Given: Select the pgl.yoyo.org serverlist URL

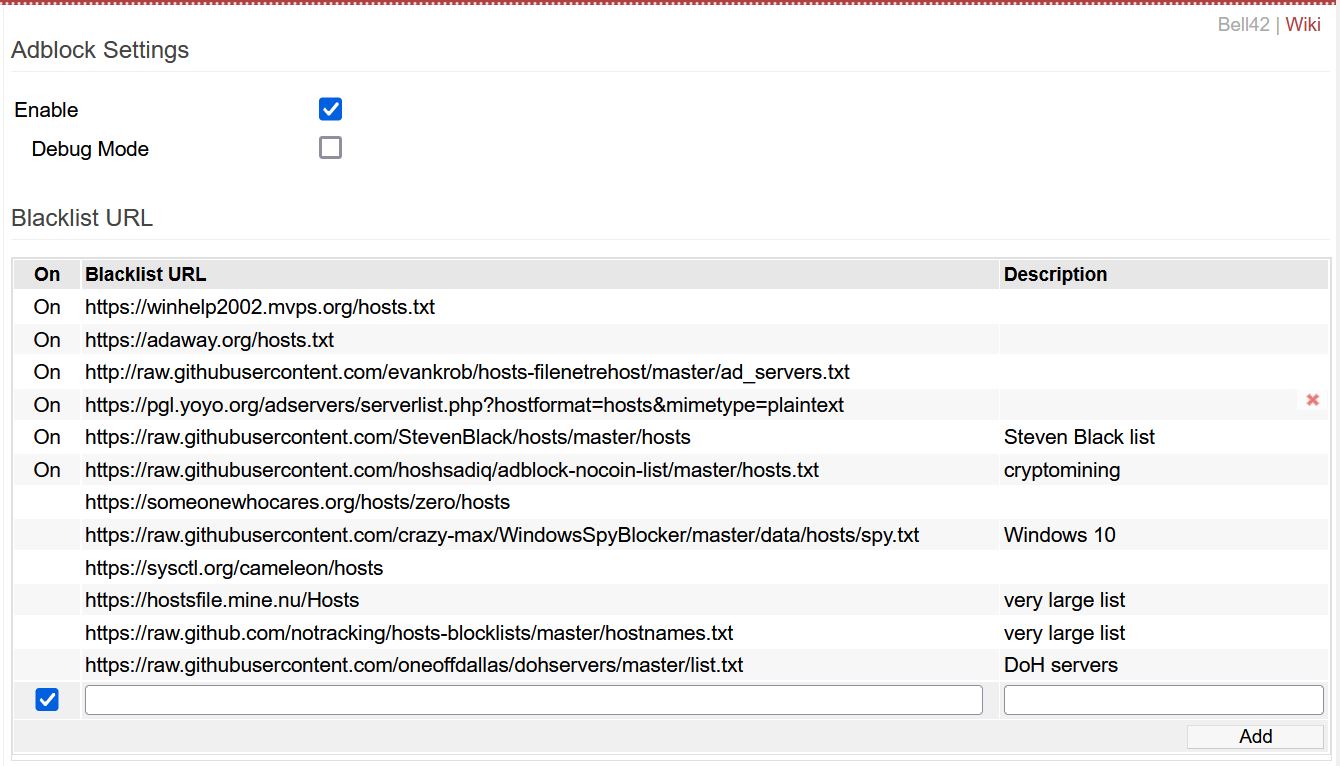Looking at the screenshot, I should pyautogui.click(x=464, y=405).
